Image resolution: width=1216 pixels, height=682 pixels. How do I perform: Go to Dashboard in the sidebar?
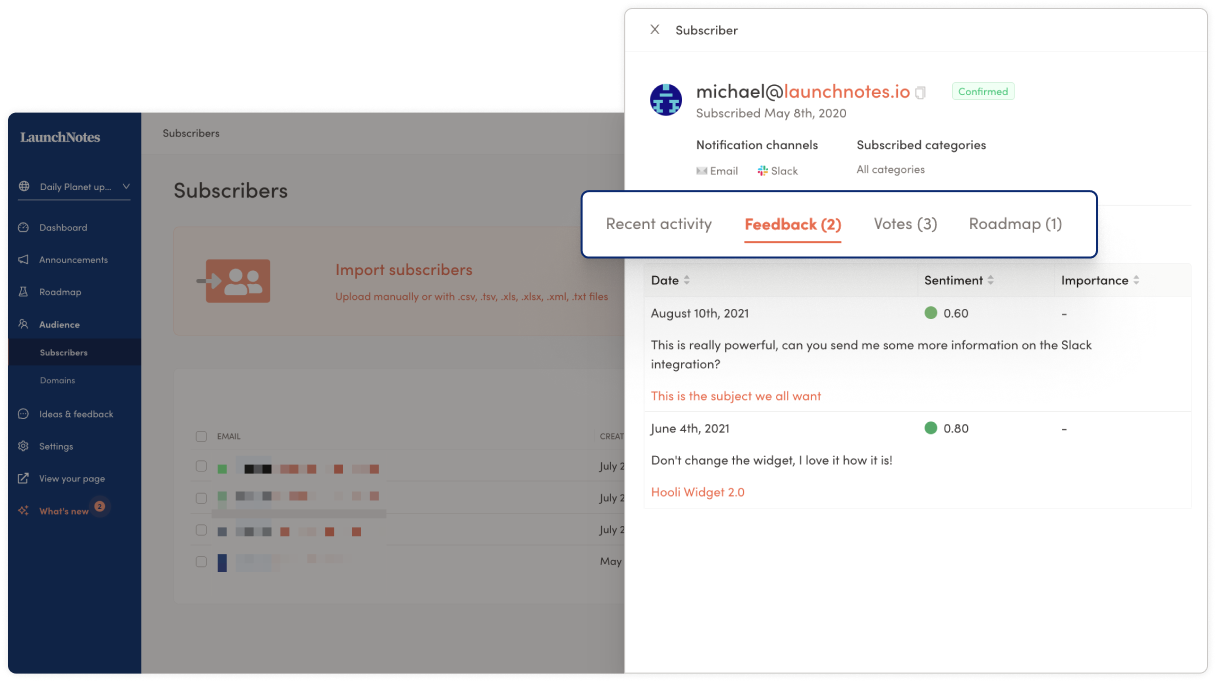(x=63, y=228)
